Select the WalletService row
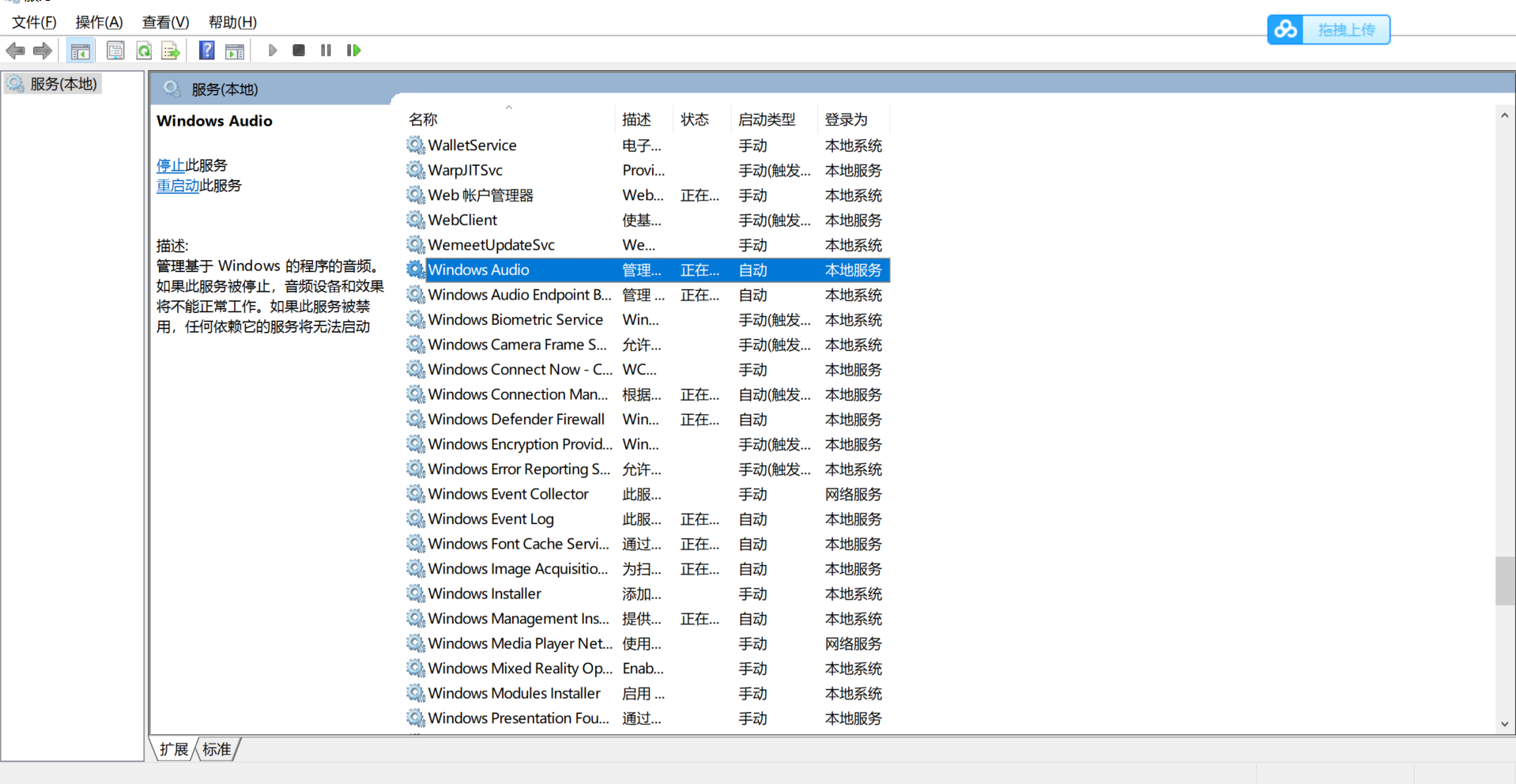The height and width of the screenshot is (784, 1516). click(647, 145)
